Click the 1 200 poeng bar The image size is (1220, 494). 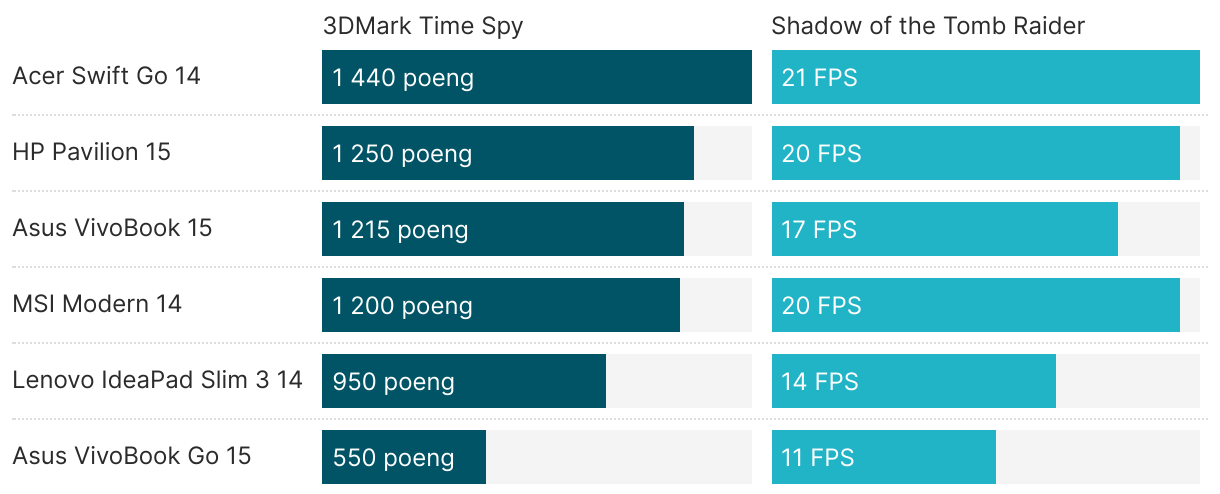click(501, 305)
